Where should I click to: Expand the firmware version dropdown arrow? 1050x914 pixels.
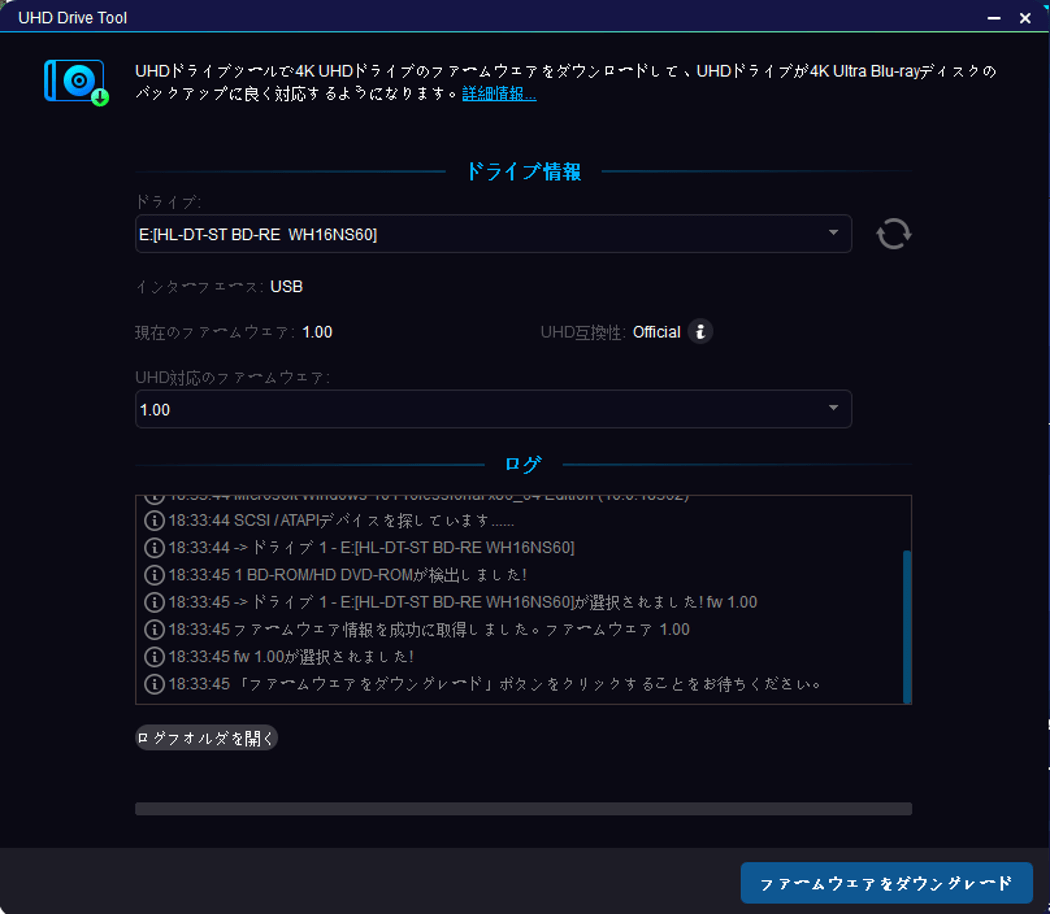[833, 408]
